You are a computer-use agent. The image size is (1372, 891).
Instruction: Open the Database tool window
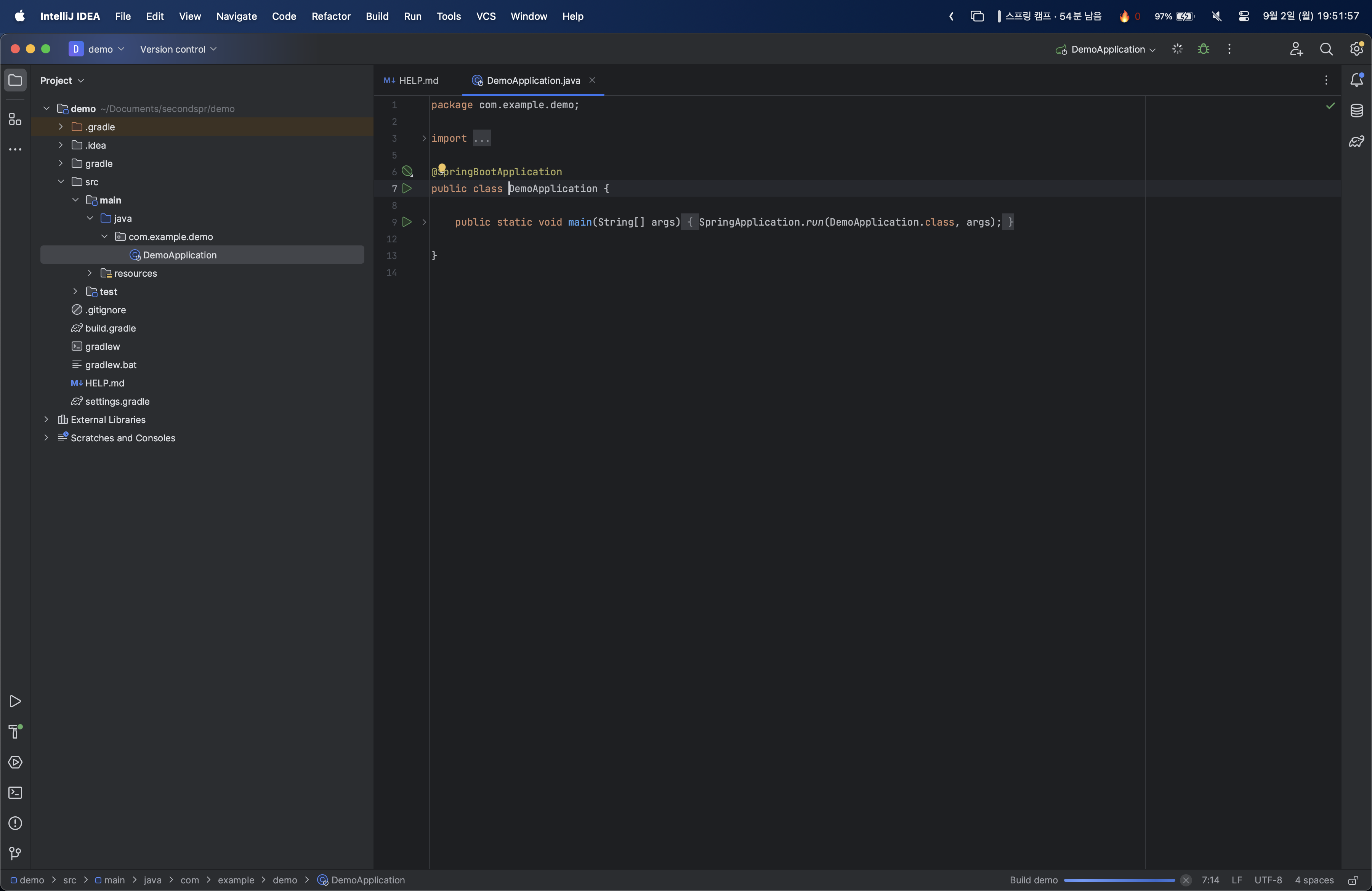tap(1356, 111)
